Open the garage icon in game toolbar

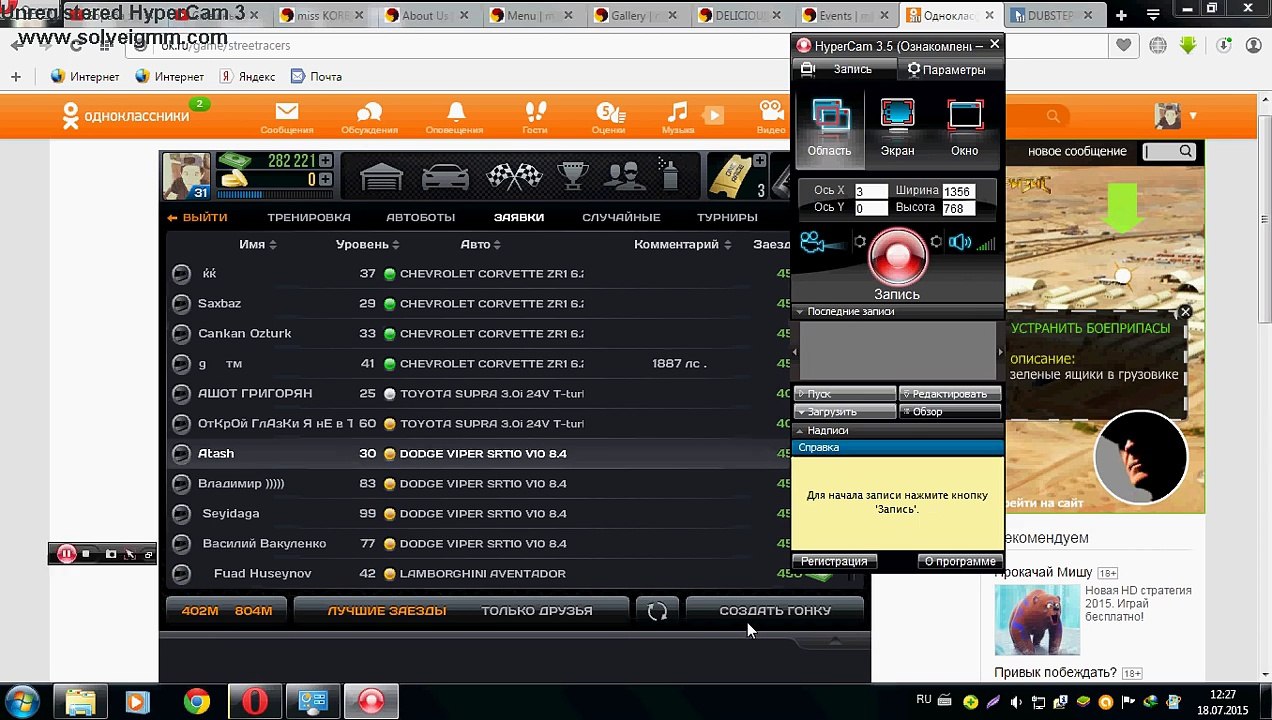pos(380,176)
